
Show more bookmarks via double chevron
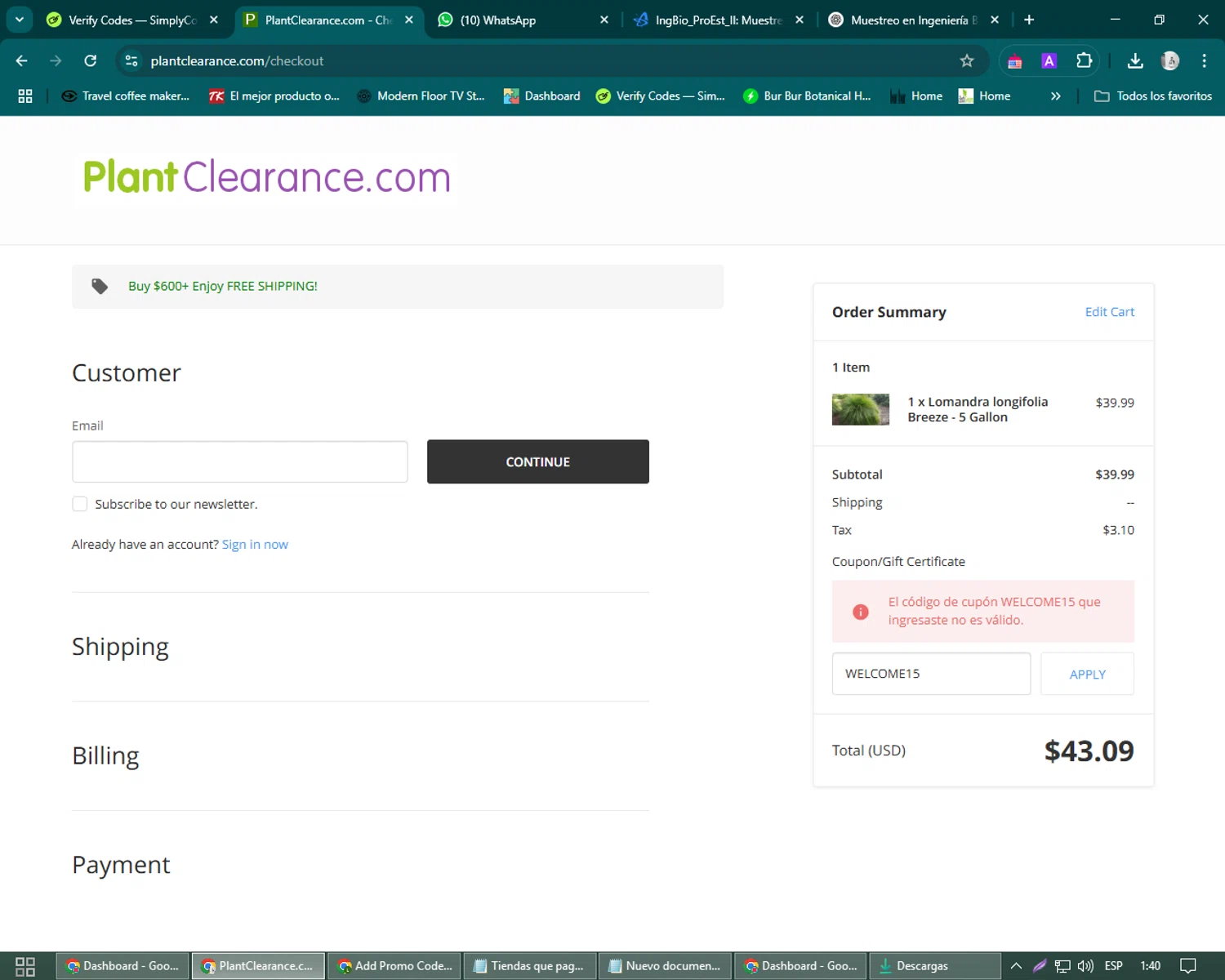tap(1055, 96)
